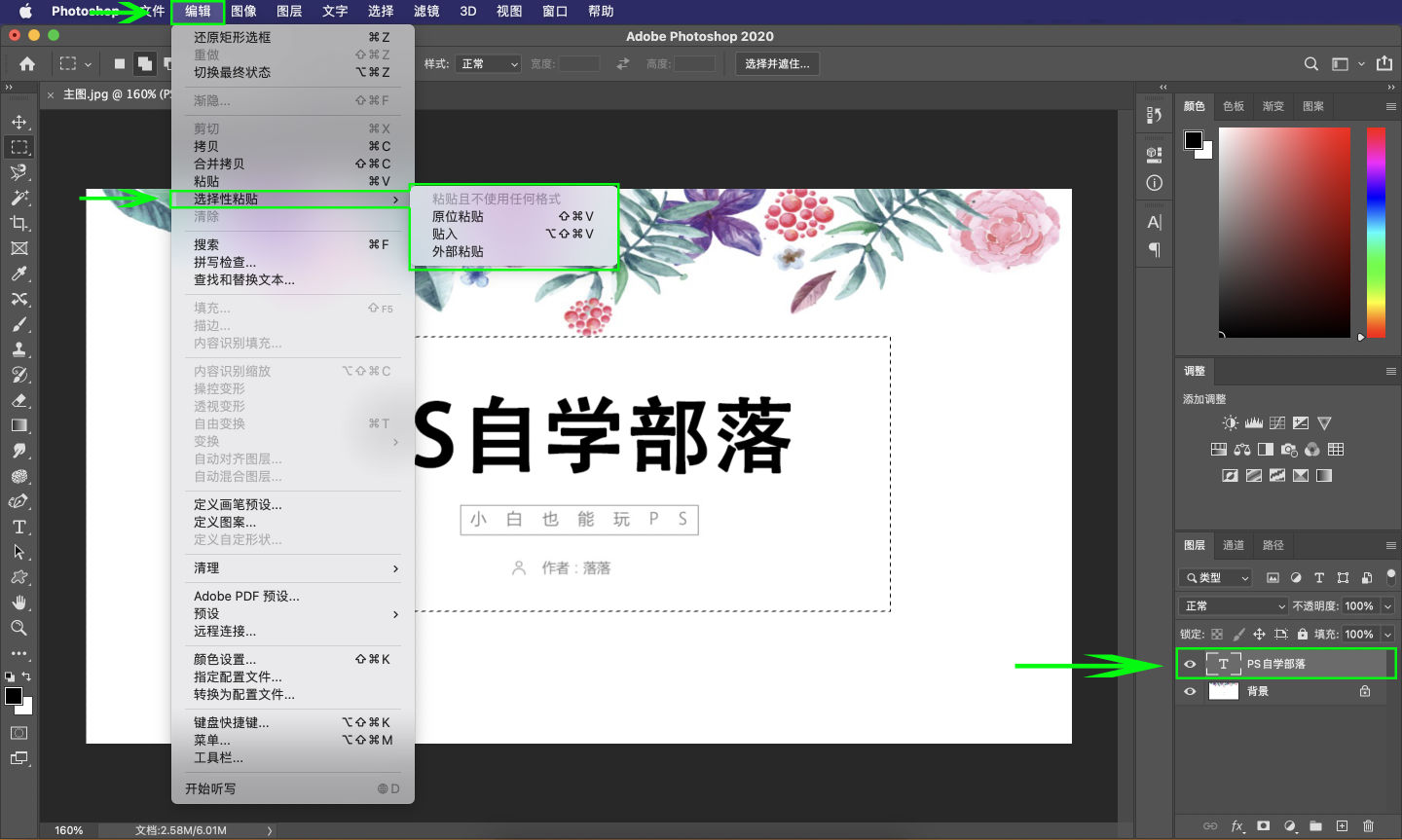Click the 背景 layer thumbnail
This screenshot has width=1402, height=840.
[1224, 691]
